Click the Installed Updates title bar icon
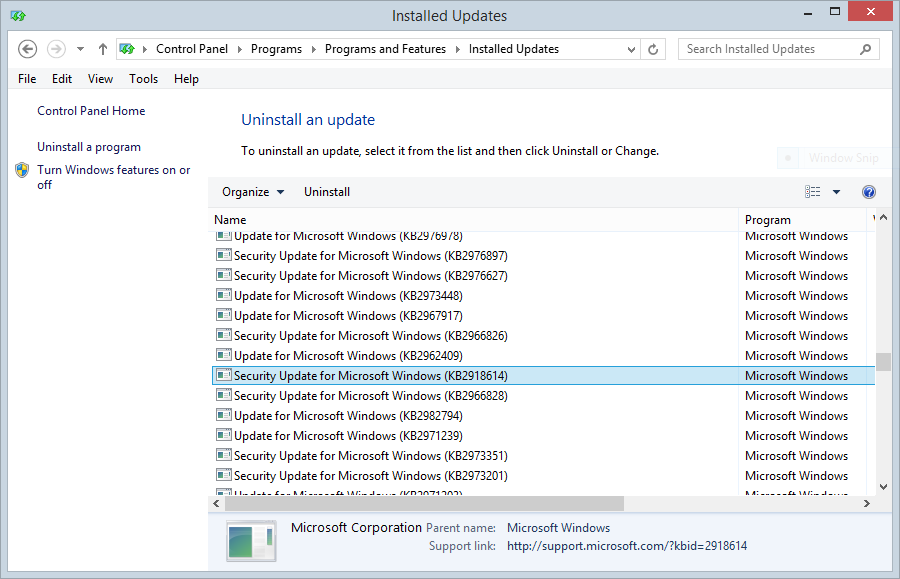 [18, 15]
